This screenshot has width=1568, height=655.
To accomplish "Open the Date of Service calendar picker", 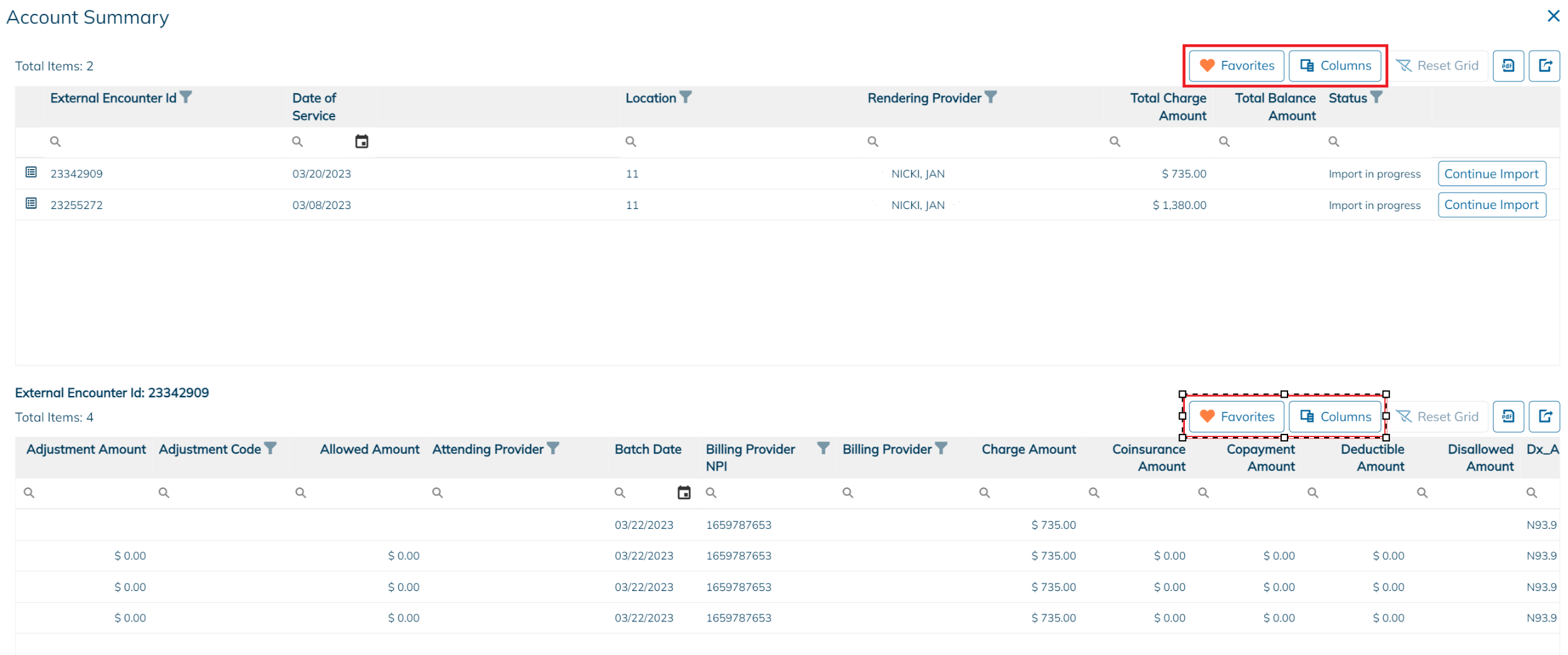I will pos(362,142).
